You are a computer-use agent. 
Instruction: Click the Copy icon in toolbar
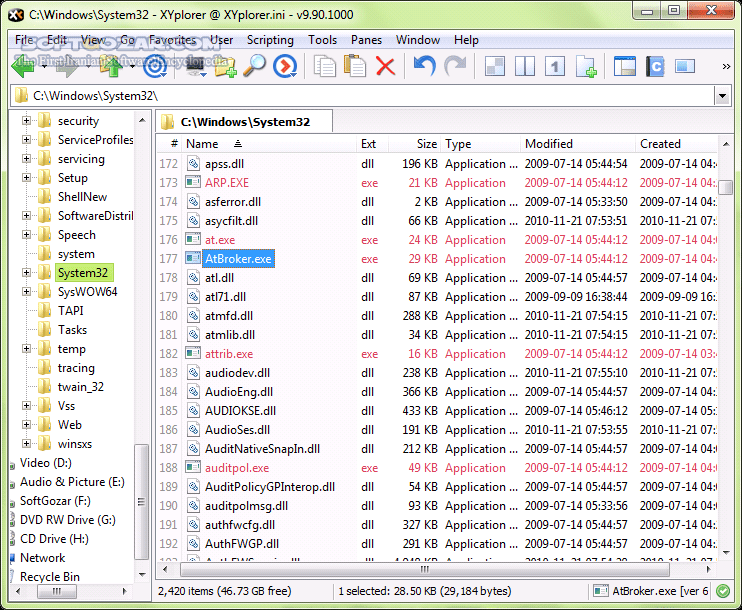pyautogui.click(x=325, y=67)
